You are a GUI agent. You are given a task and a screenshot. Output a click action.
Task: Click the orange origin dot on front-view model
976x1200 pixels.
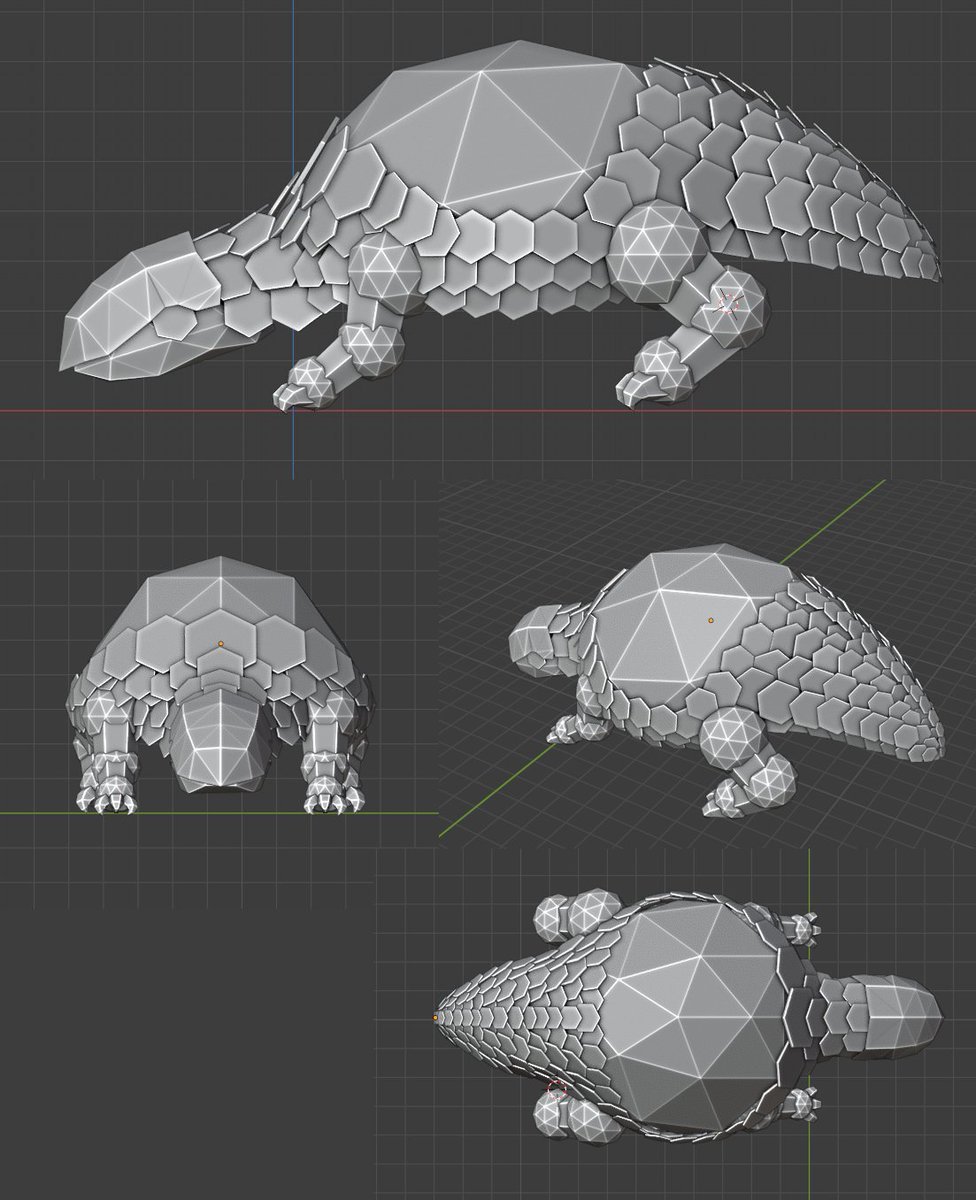220,643
